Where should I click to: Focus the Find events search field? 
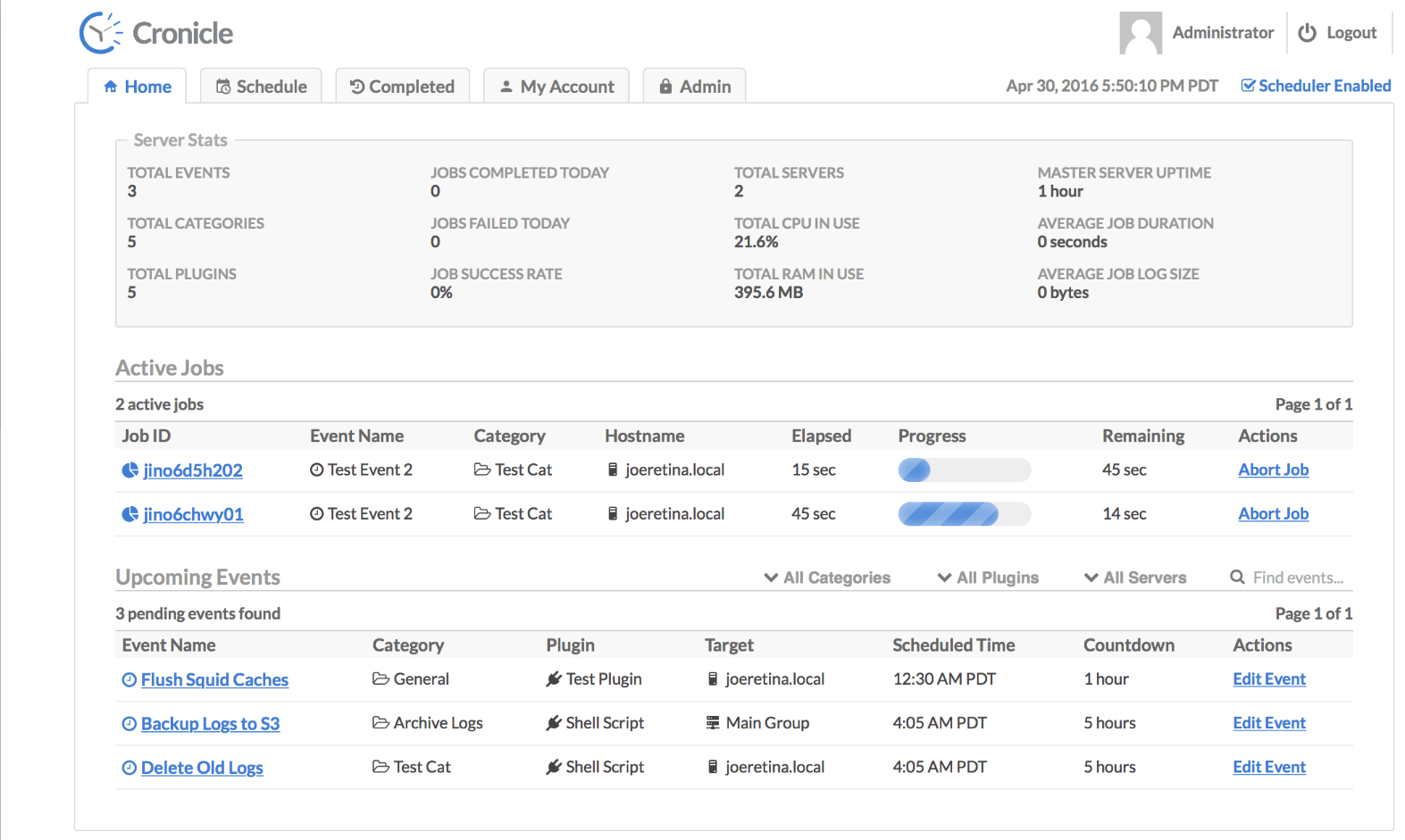point(1297,578)
